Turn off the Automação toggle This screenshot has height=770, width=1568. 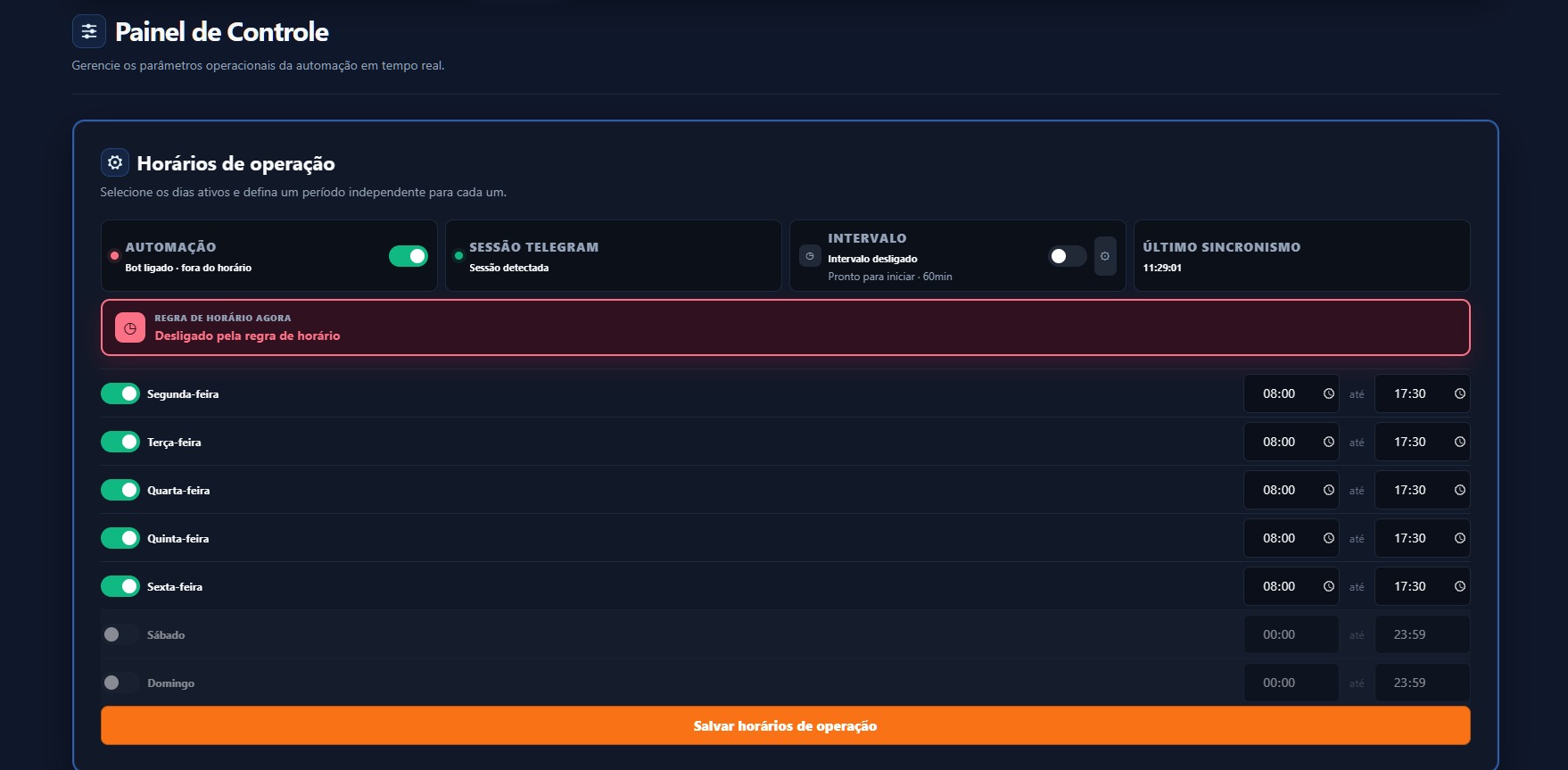click(409, 256)
